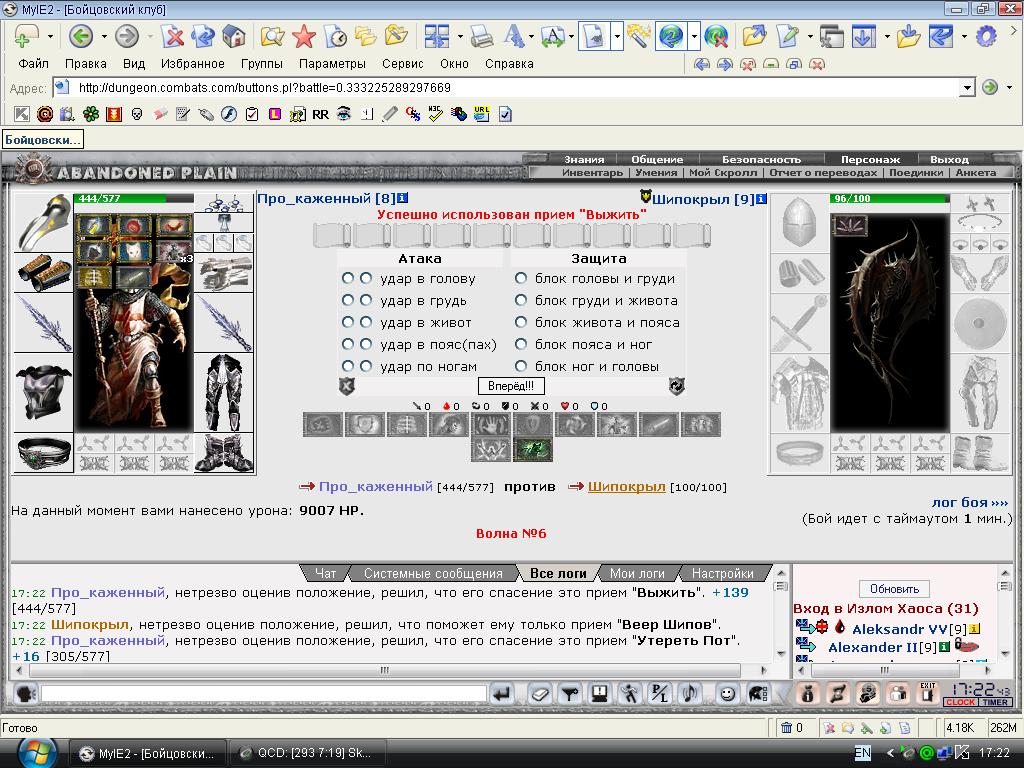1024x768 pixels.
Task: Select second radio for удар в грудь
Action: click(366, 300)
